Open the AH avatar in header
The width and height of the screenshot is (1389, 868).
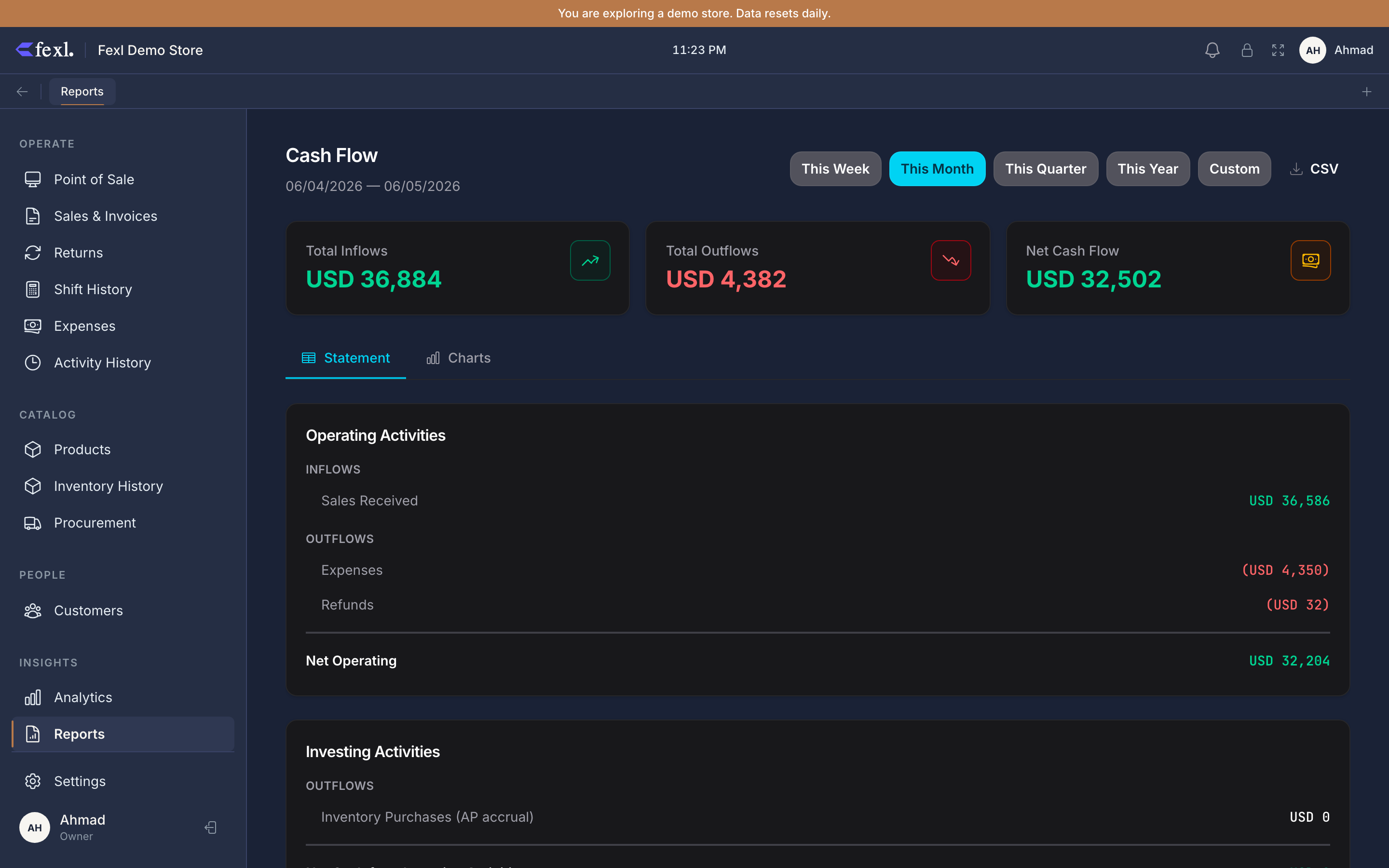click(1313, 50)
